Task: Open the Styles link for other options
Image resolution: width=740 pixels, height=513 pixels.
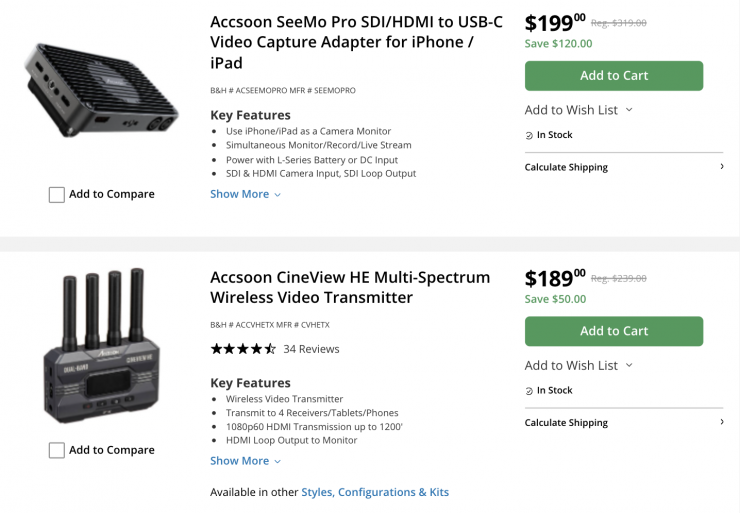Action: [x=316, y=492]
